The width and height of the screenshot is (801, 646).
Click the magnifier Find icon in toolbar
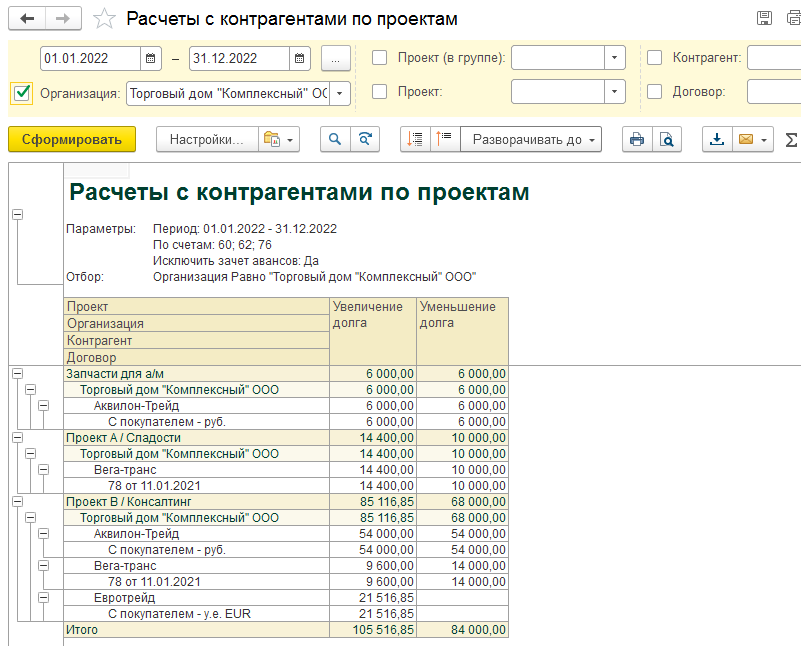(335, 139)
